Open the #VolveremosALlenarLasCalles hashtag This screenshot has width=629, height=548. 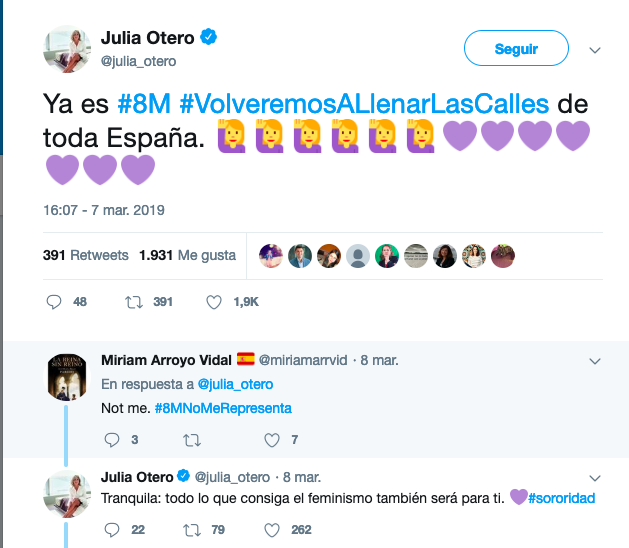click(364, 104)
